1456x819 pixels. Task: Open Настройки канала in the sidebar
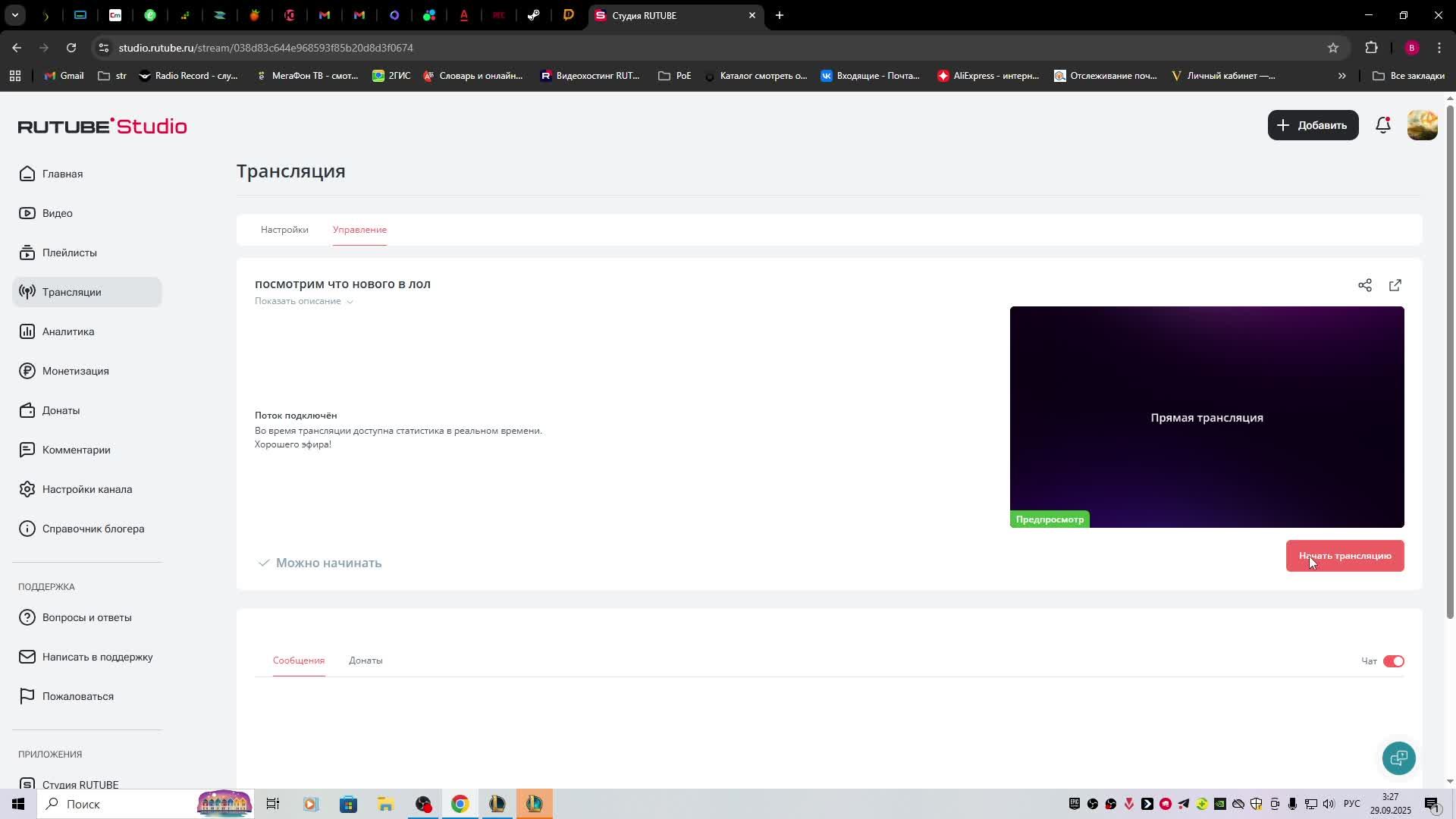[x=86, y=489]
